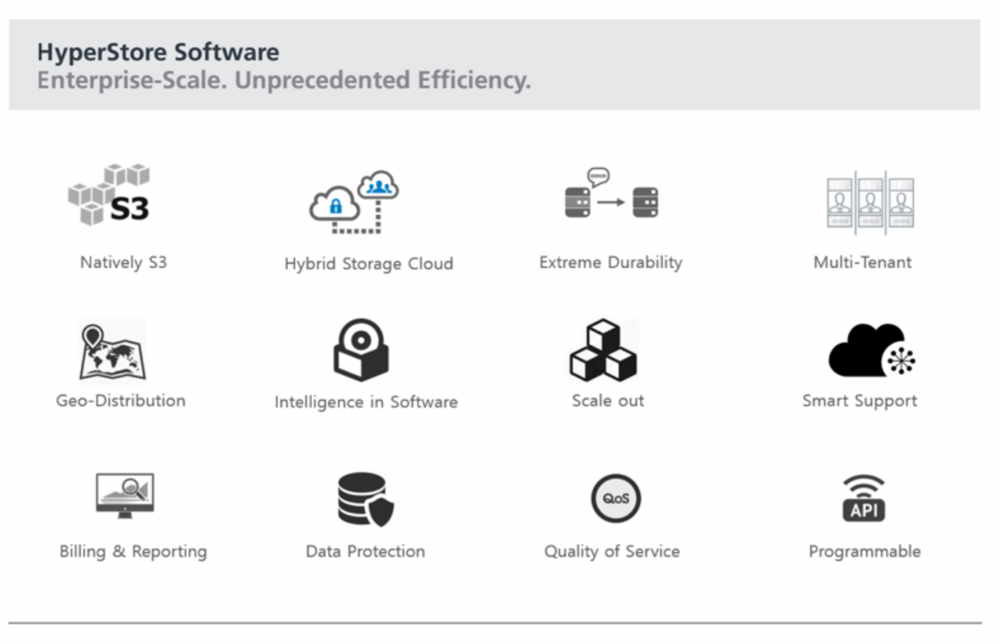Screen dimensions: 1000x644
Task: Click the QoS circle icon
Action: (x=614, y=498)
